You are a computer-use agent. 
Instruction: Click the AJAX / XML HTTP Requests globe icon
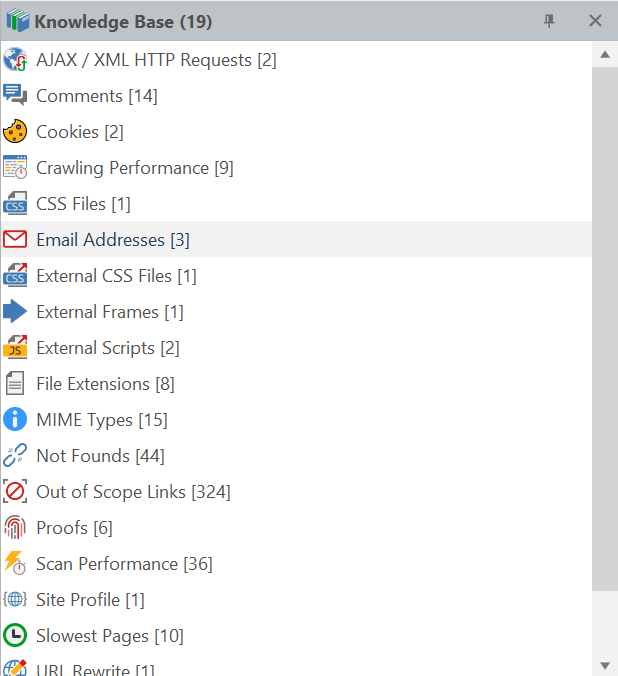click(x=15, y=60)
